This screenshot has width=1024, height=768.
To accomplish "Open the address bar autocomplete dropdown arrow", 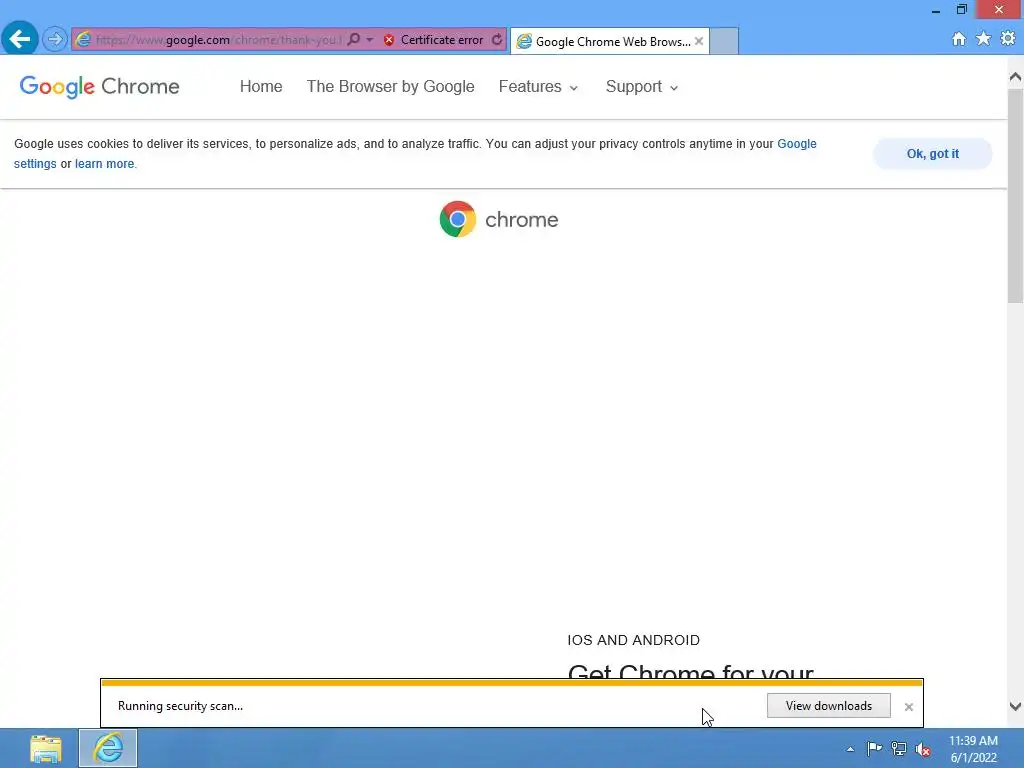I will click(370, 40).
